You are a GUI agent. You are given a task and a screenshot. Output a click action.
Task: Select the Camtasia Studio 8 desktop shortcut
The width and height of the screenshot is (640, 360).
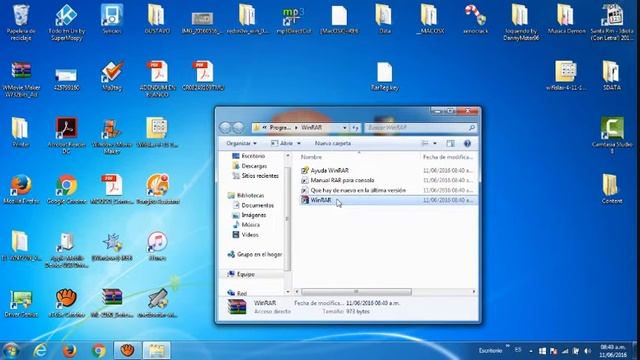click(x=611, y=136)
